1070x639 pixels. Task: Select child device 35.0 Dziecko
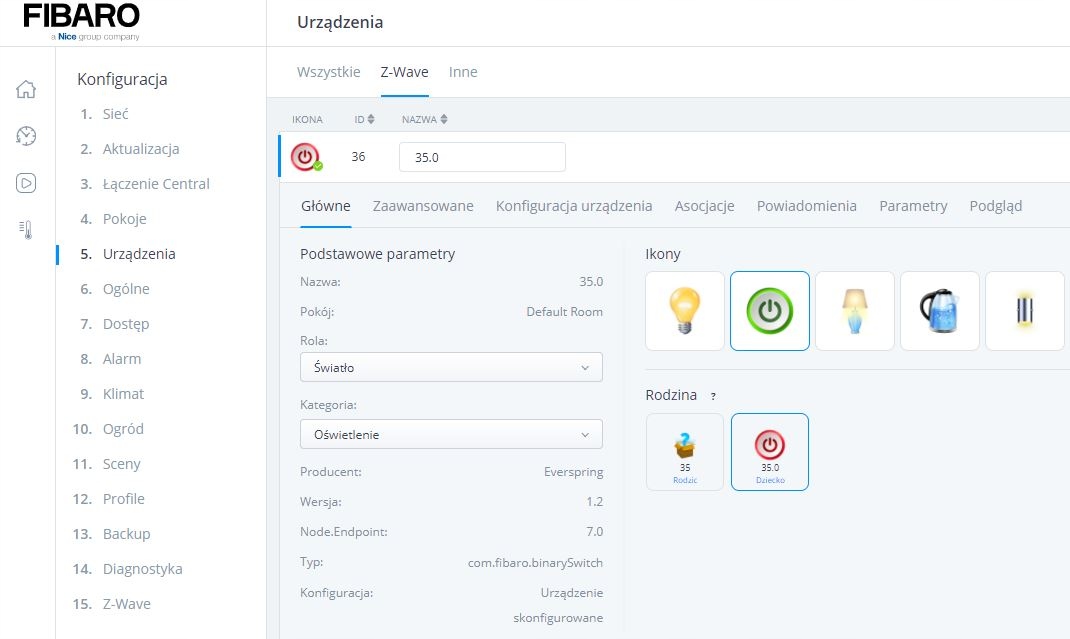click(770, 451)
